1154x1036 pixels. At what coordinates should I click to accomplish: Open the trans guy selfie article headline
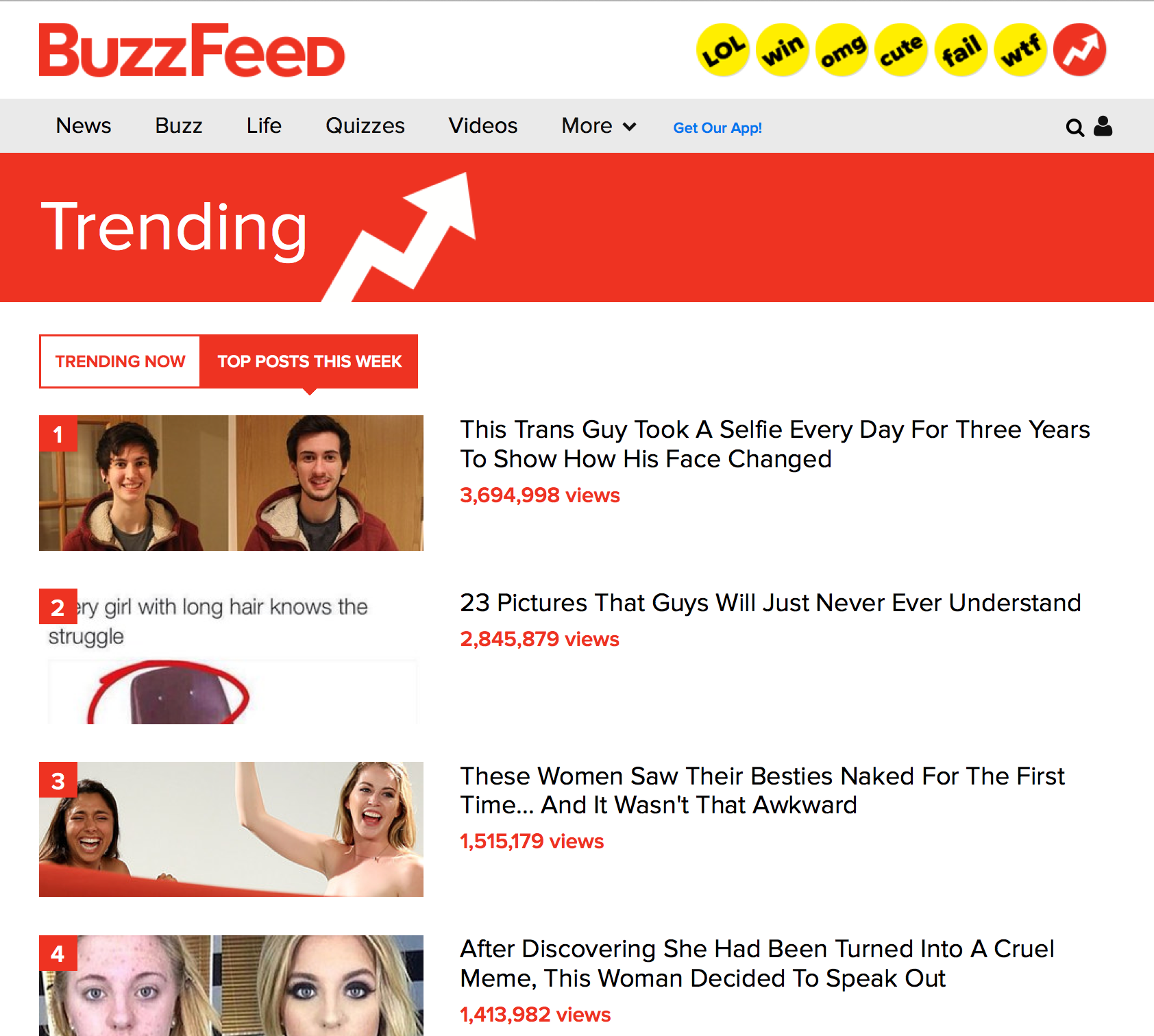tap(775, 444)
